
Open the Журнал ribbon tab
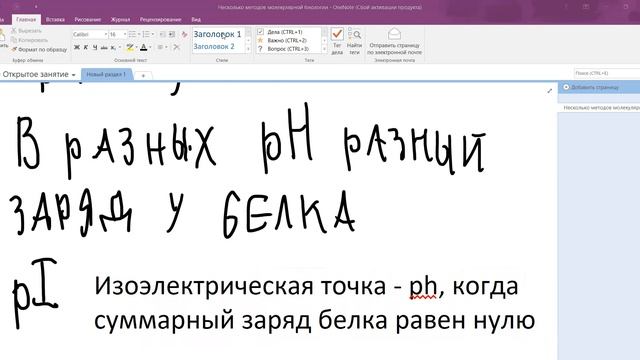click(x=120, y=19)
